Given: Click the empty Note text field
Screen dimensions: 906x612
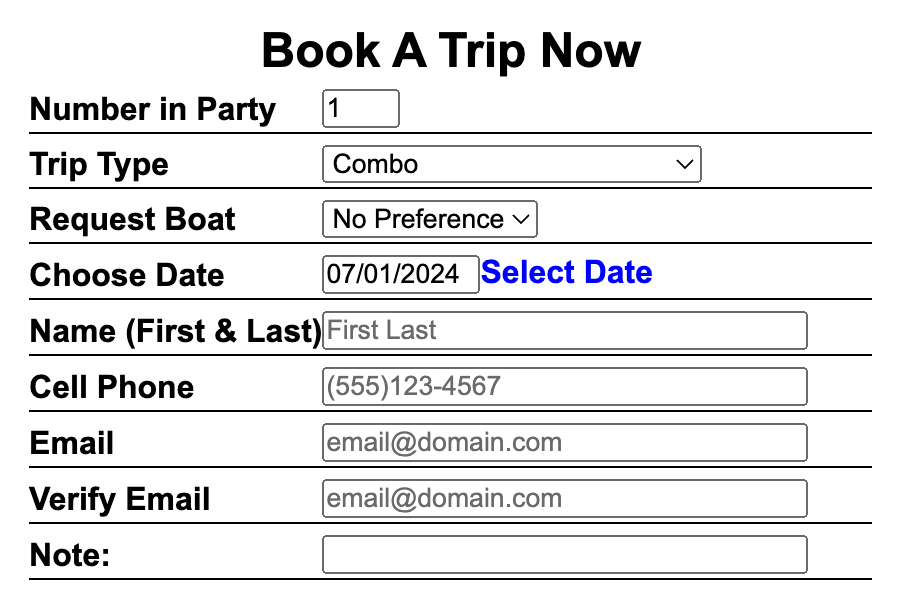Looking at the screenshot, I should coord(564,555).
